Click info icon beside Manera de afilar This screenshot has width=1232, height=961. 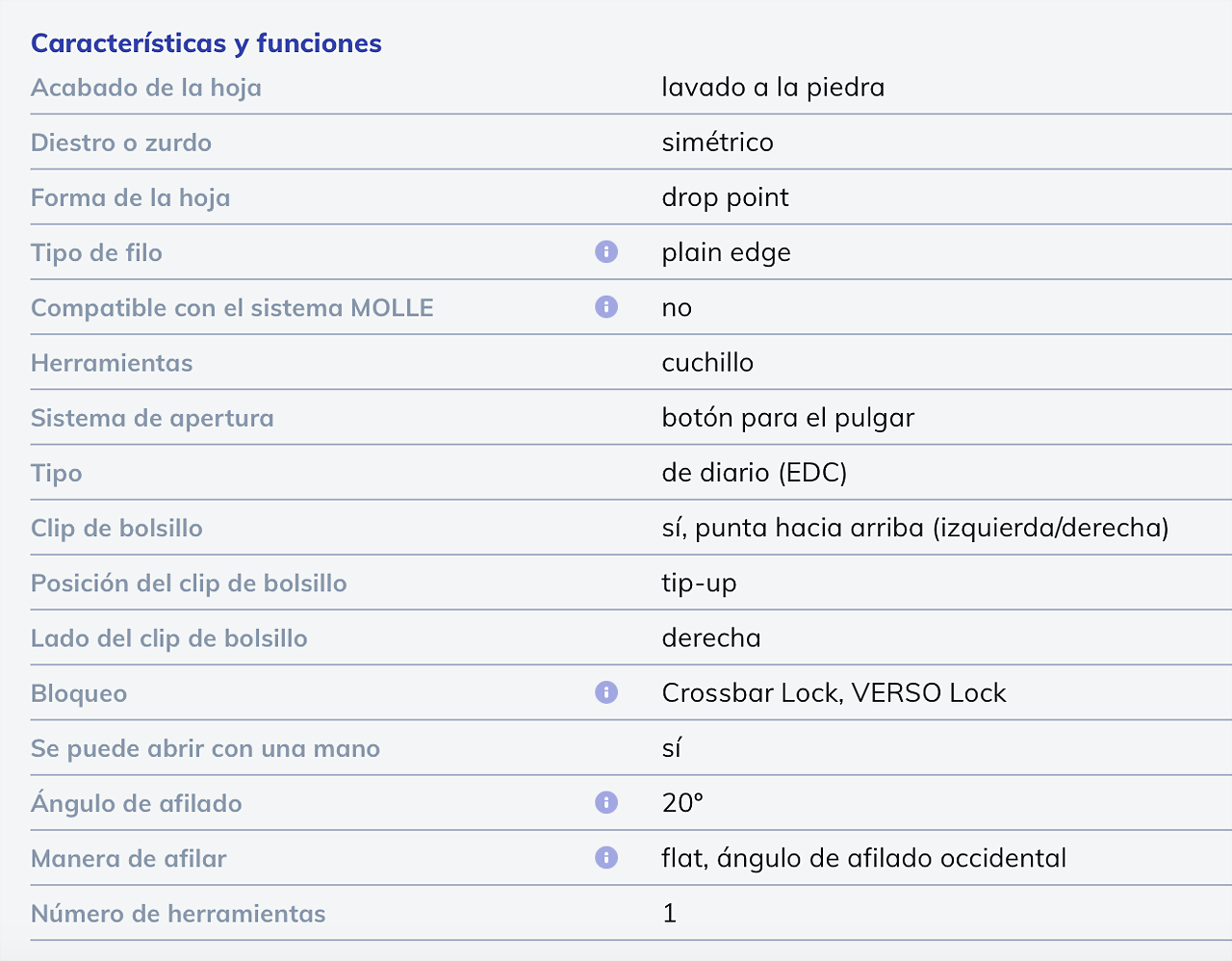click(606, 857)
